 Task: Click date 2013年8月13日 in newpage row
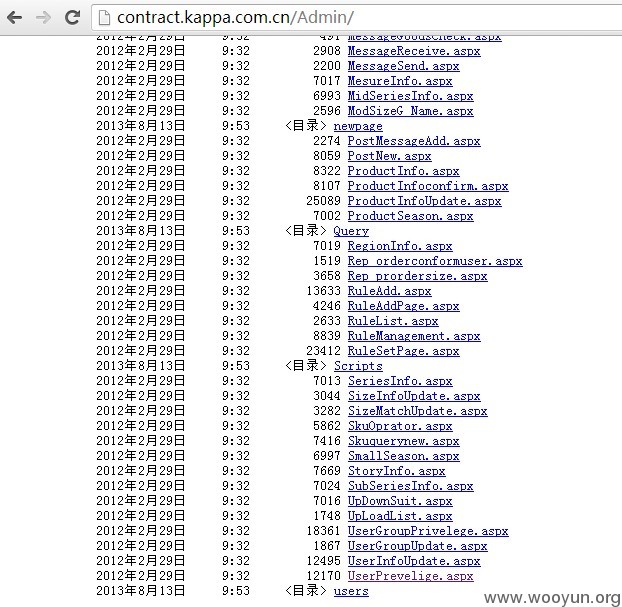[140, 126]
